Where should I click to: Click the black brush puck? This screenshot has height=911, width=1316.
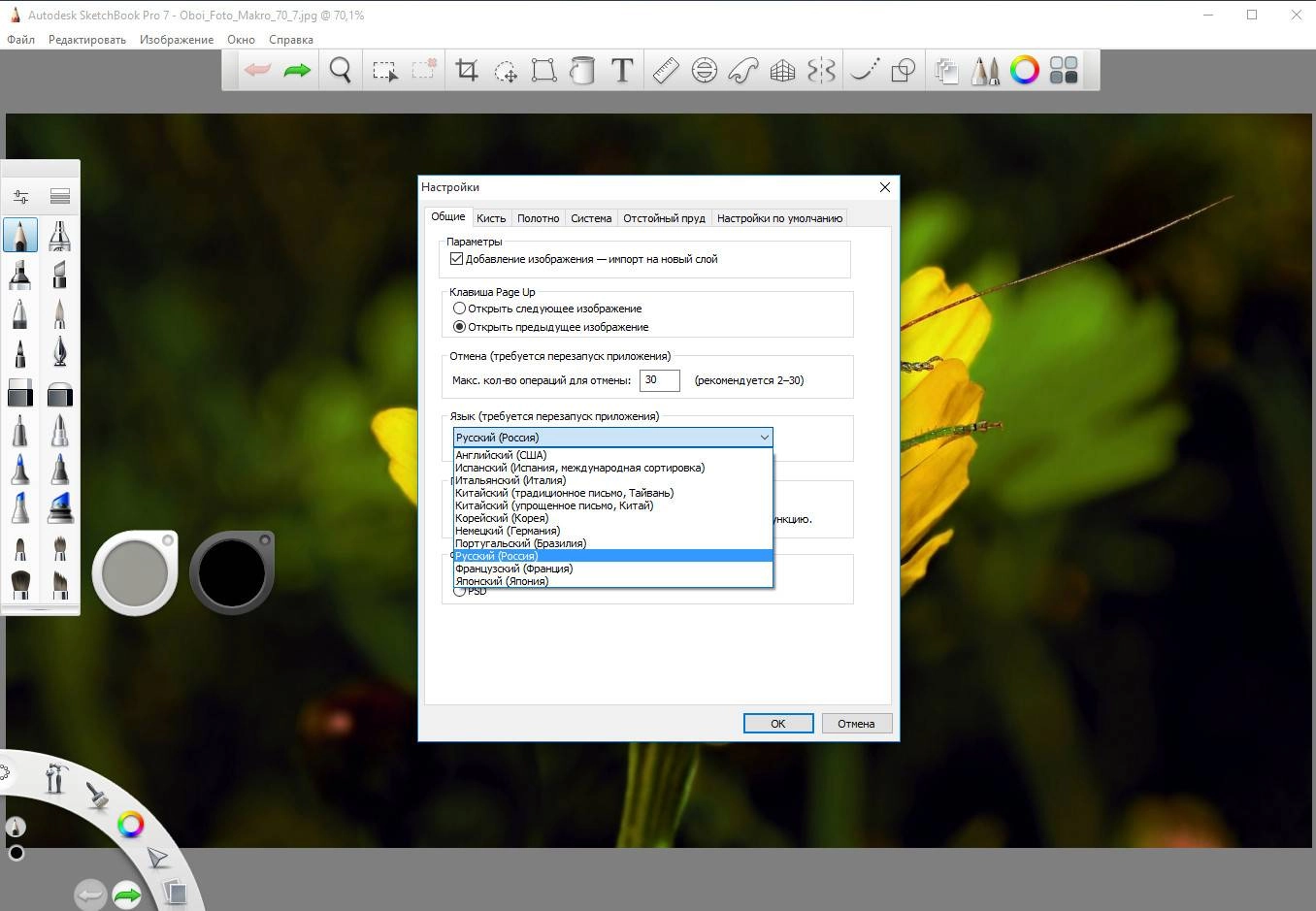click(232, 572)
